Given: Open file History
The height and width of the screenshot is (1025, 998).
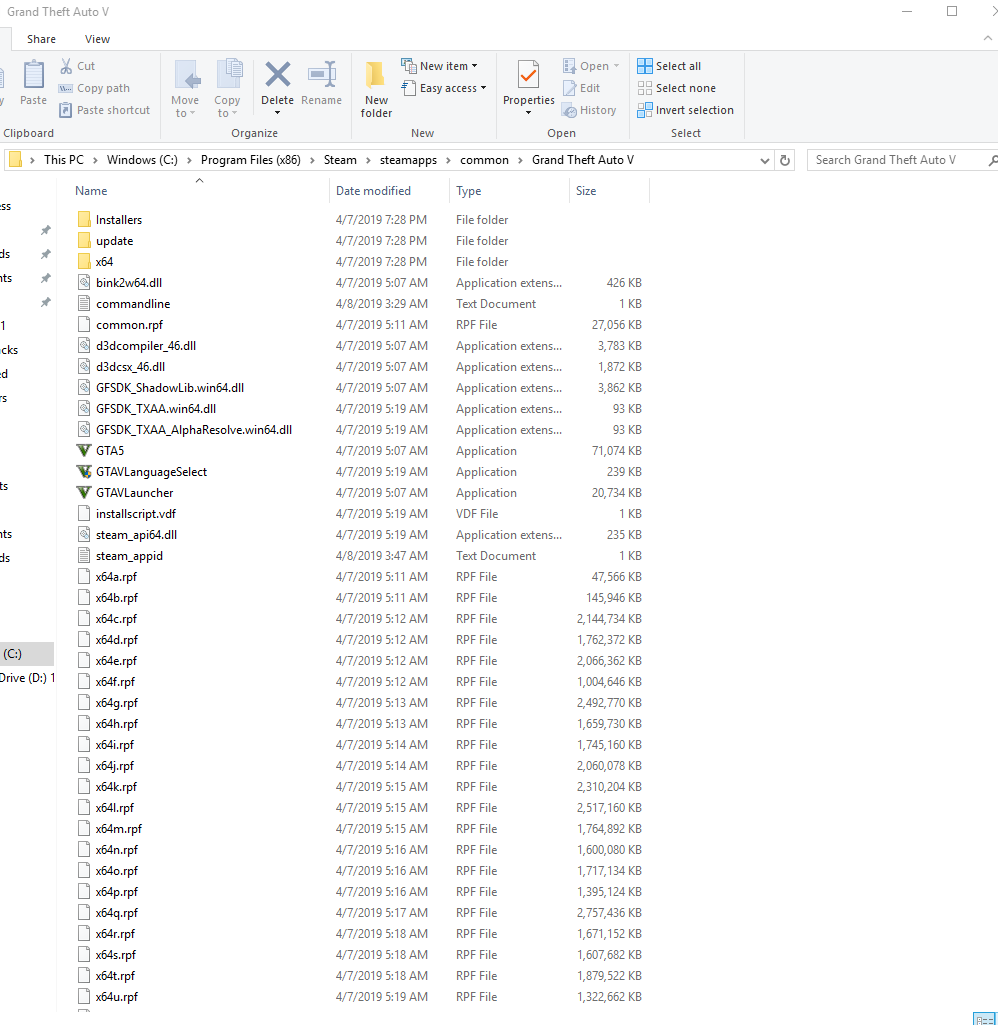Looking at the screenshot, I should [x=590, y=110].
